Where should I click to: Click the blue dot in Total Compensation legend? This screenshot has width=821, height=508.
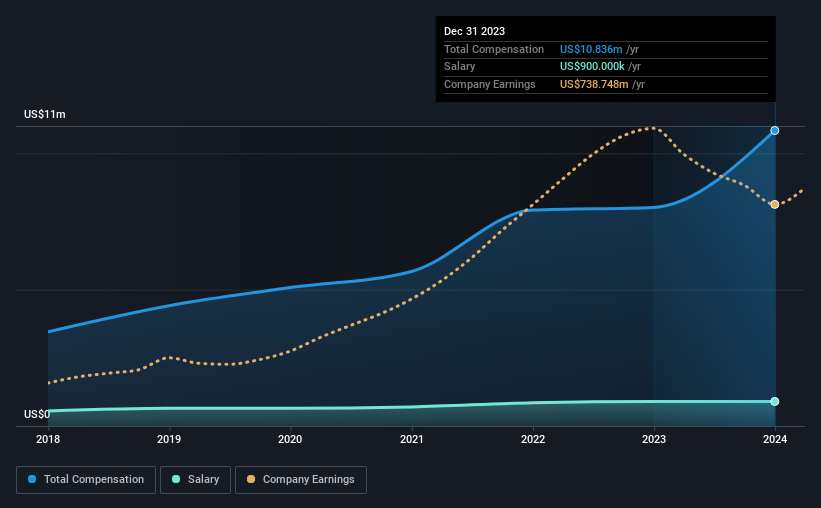click(x=32, y=479)
